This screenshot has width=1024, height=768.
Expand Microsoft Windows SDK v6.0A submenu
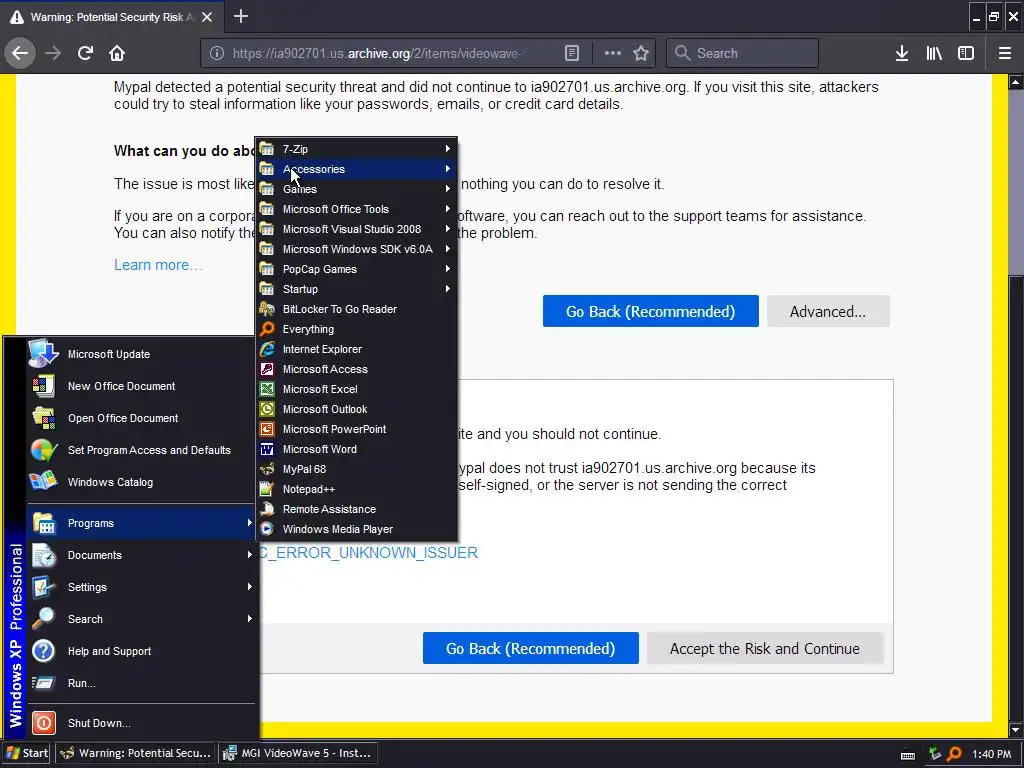(357, 249)
